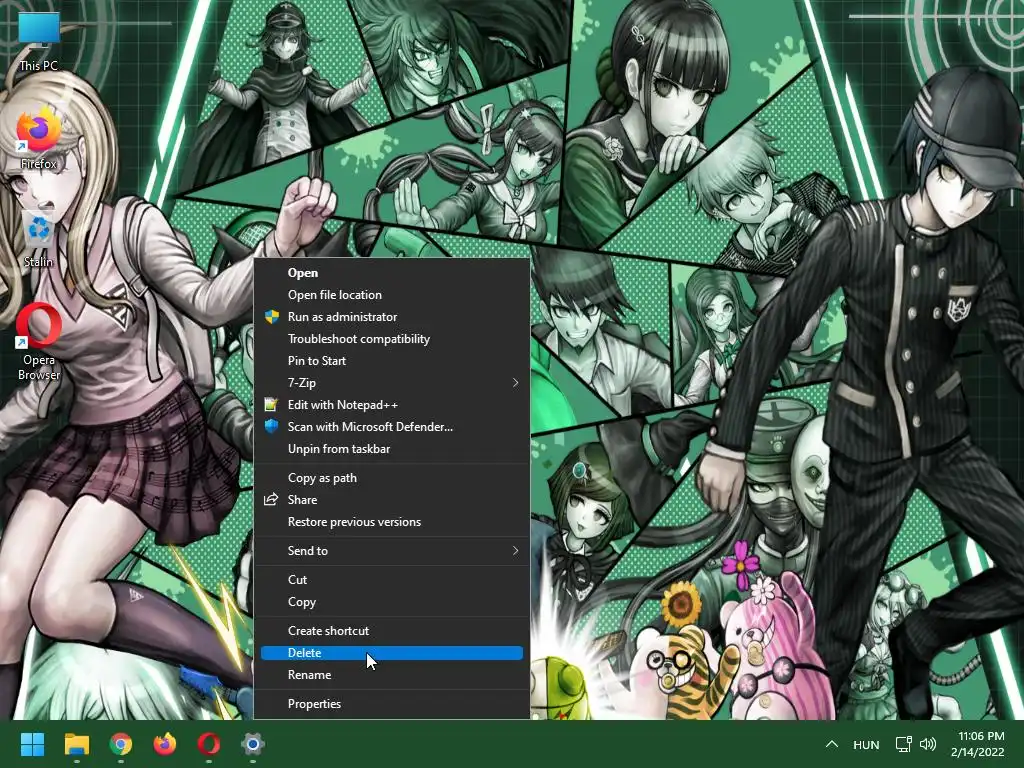The width and height of the screenshot is (1024, 768).
Task: Launch Opera from the taskbar
Action: click(x=208, y=744)
